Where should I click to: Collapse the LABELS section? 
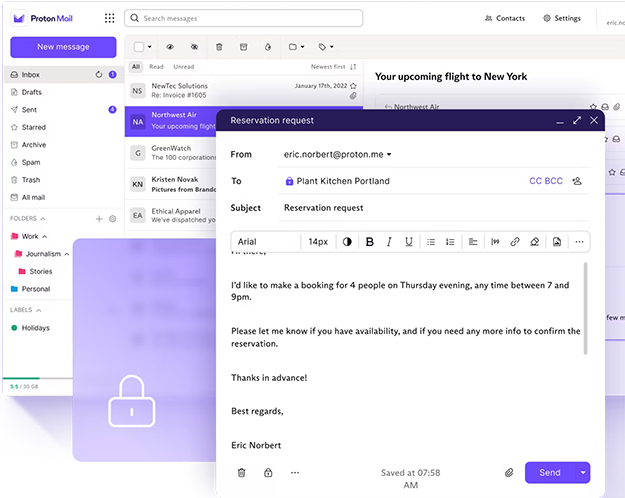tap(39, 310)
